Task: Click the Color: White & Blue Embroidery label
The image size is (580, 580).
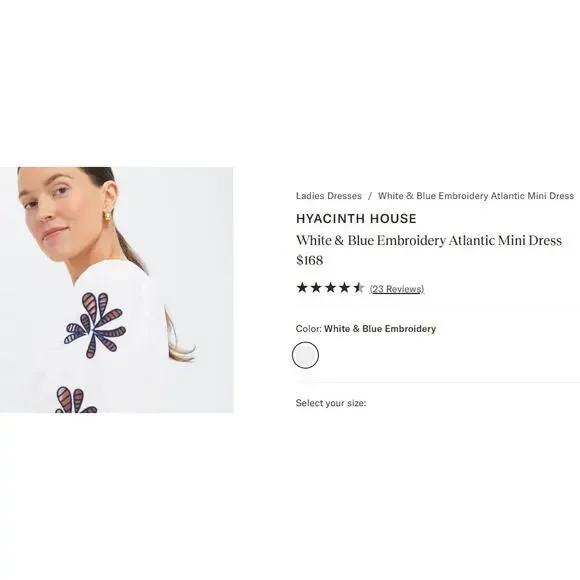Action: point(366,328)
